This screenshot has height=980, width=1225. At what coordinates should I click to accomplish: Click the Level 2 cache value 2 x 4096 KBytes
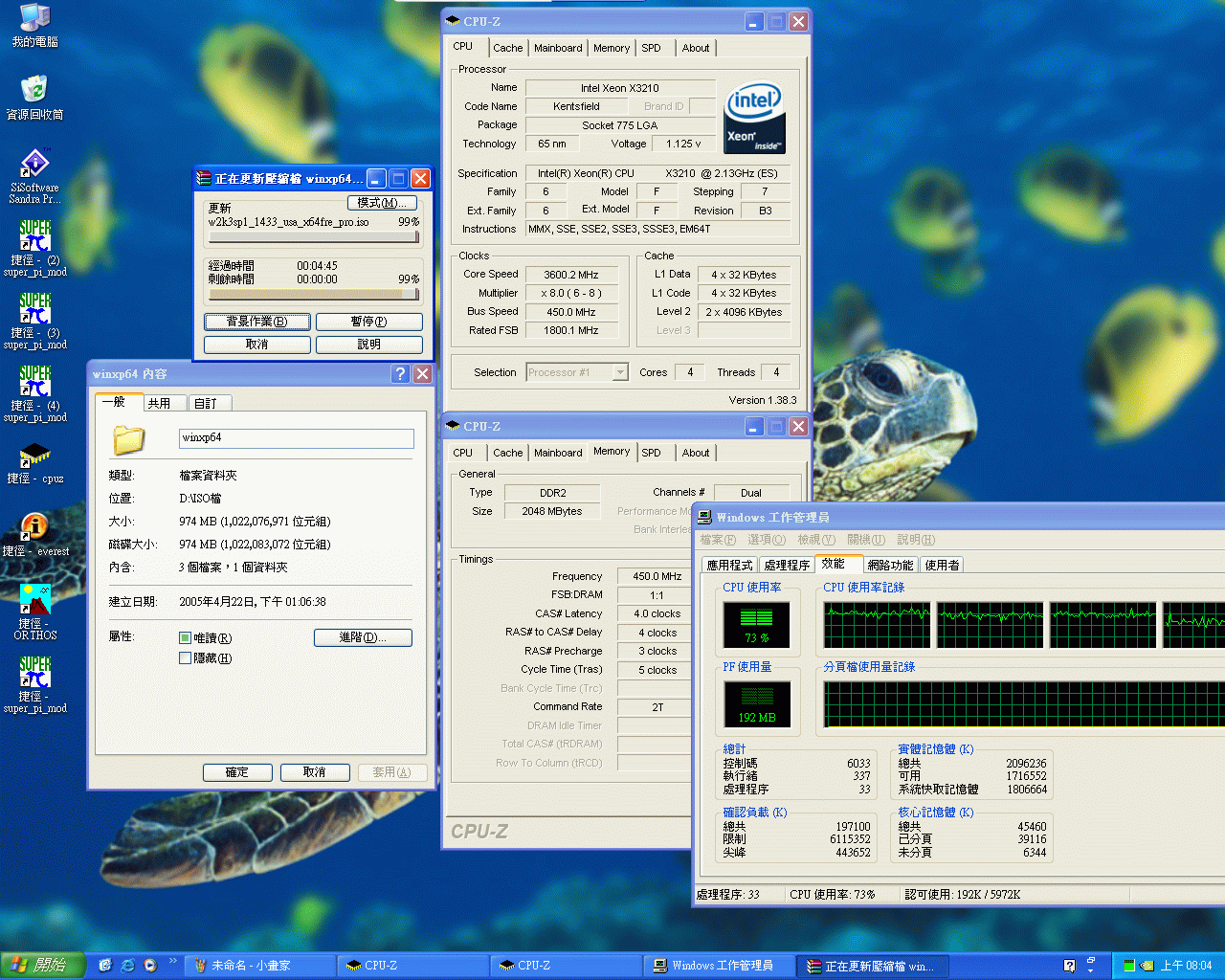point(744,312)
